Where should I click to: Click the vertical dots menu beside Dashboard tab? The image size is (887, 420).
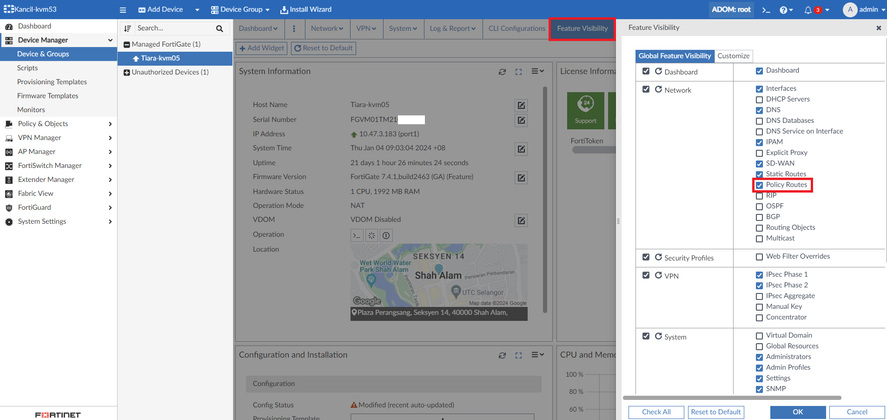tap(294, 28)
